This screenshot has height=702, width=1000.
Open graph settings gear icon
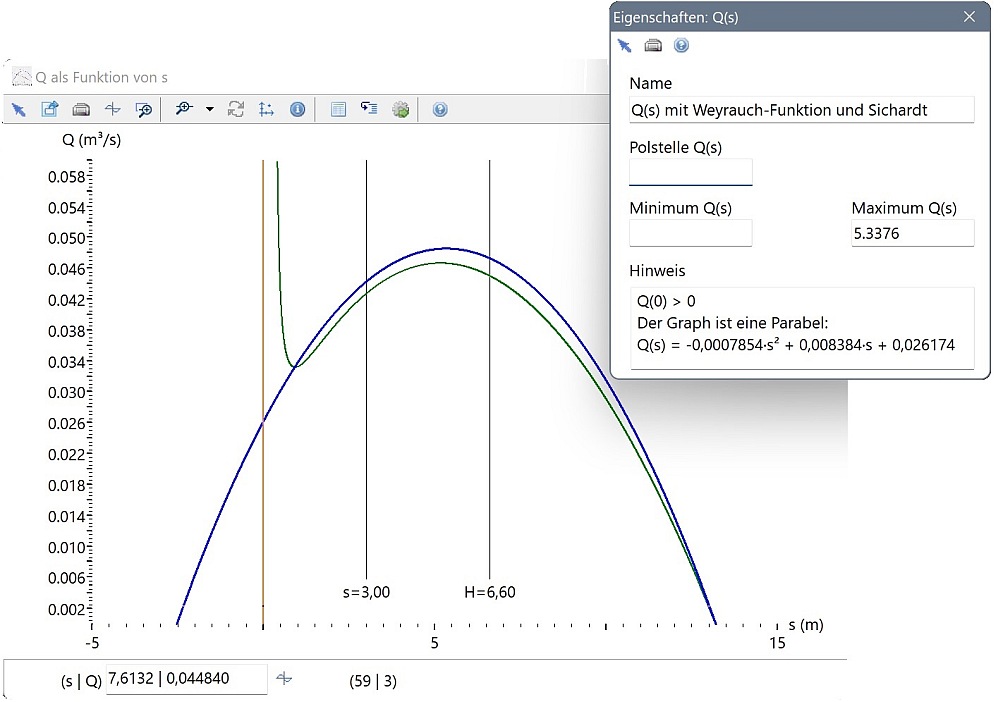(400, 110)
